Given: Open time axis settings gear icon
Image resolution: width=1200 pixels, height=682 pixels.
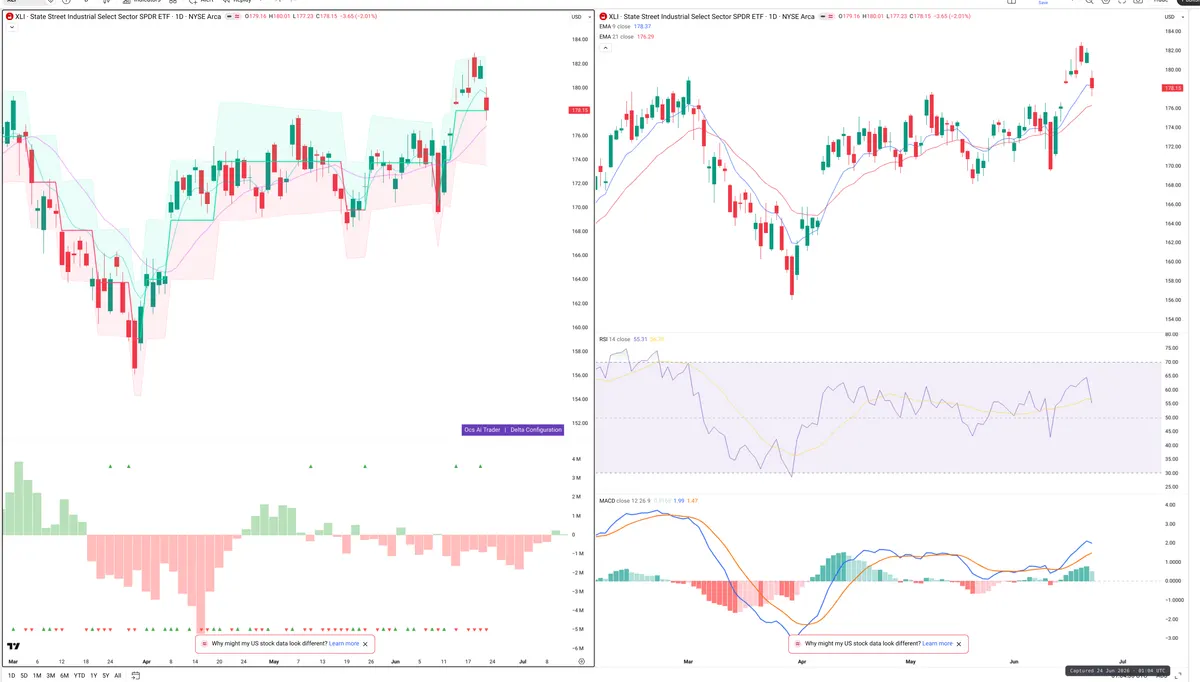Looking at the screenshot, I should [x=581, y=662].
